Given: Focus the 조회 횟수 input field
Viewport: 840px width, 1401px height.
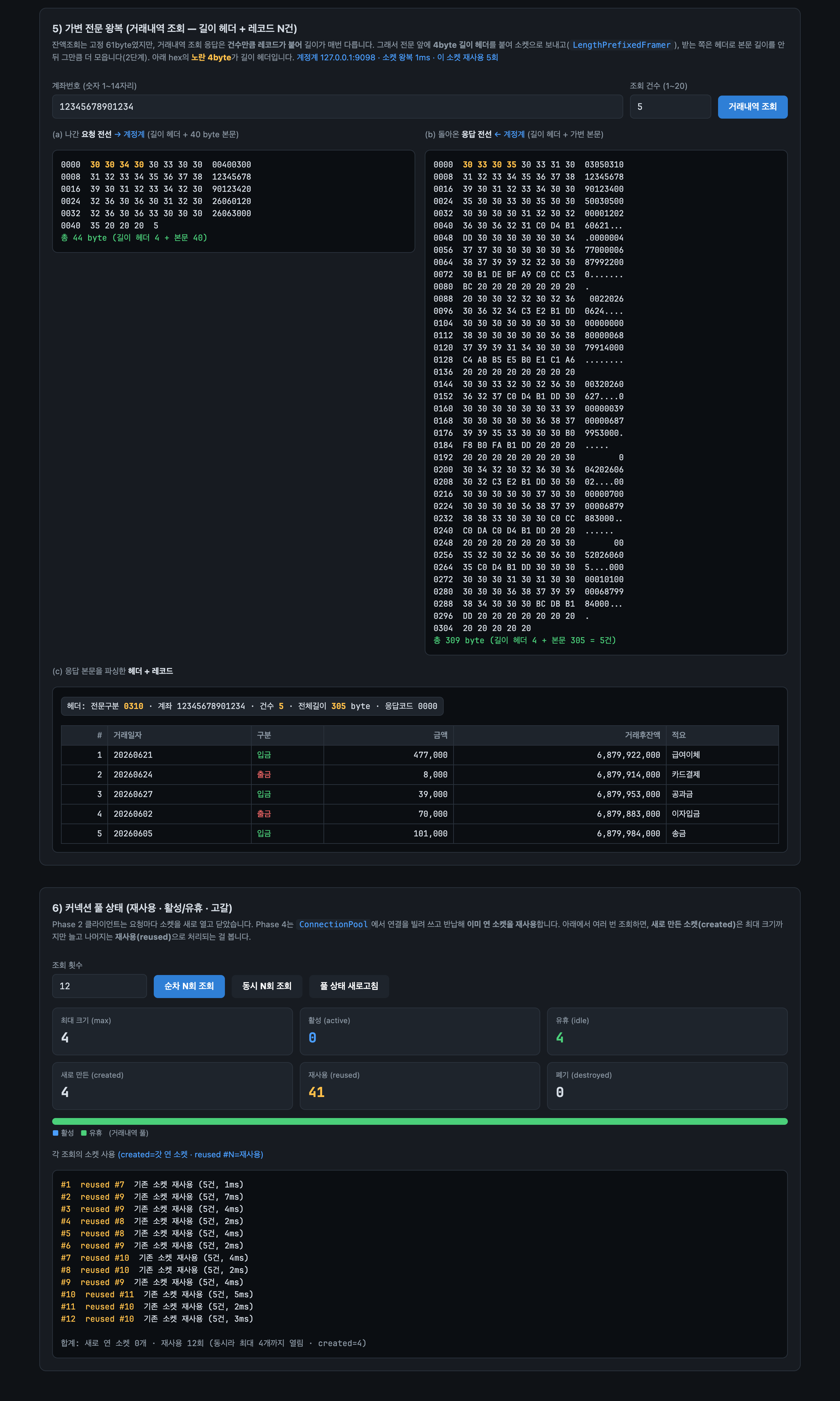Looking at the screenshot, I should point(100,986).
